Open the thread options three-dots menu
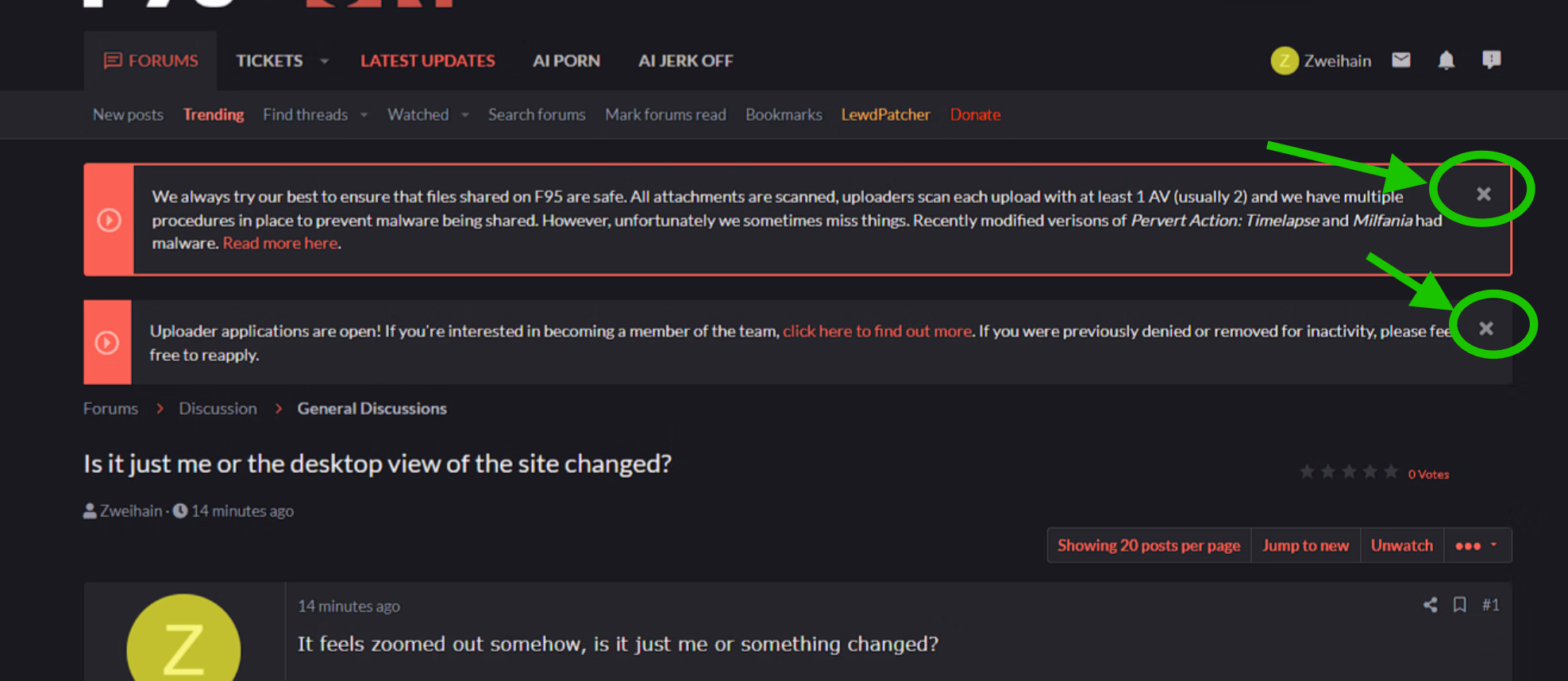1568x681 pixels. click(1476, 545)
